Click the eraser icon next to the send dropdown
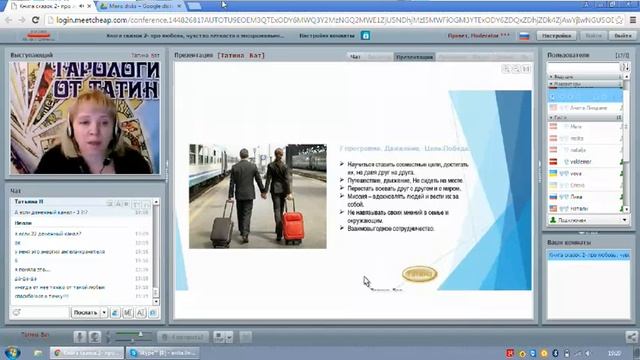 click(115, 313)
